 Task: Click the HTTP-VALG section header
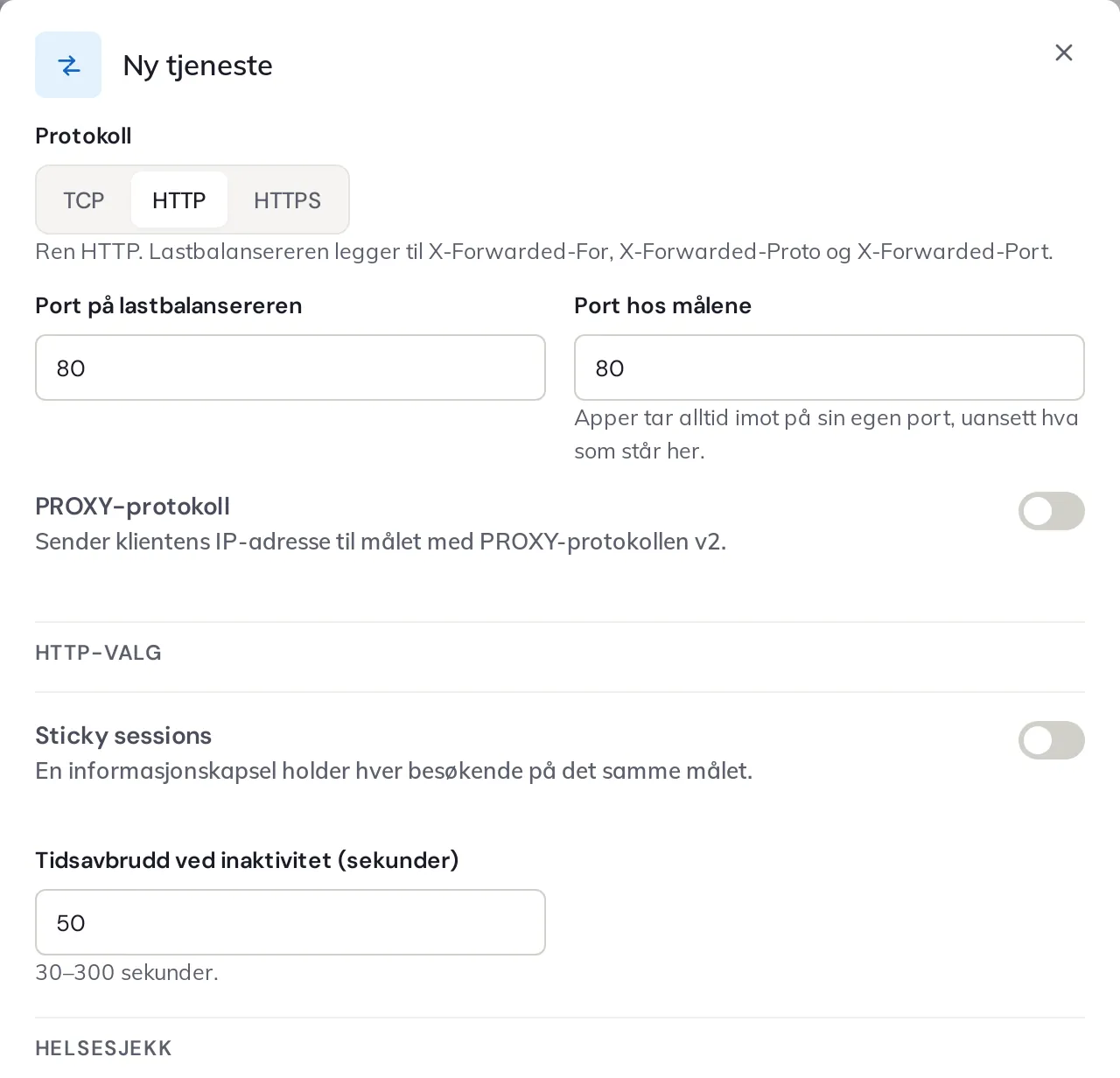click(x=98, y=653)
